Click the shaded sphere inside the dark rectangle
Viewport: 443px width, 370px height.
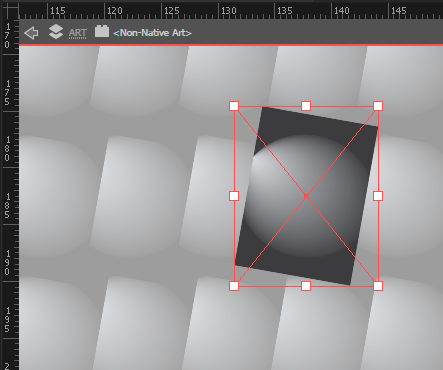307,196
